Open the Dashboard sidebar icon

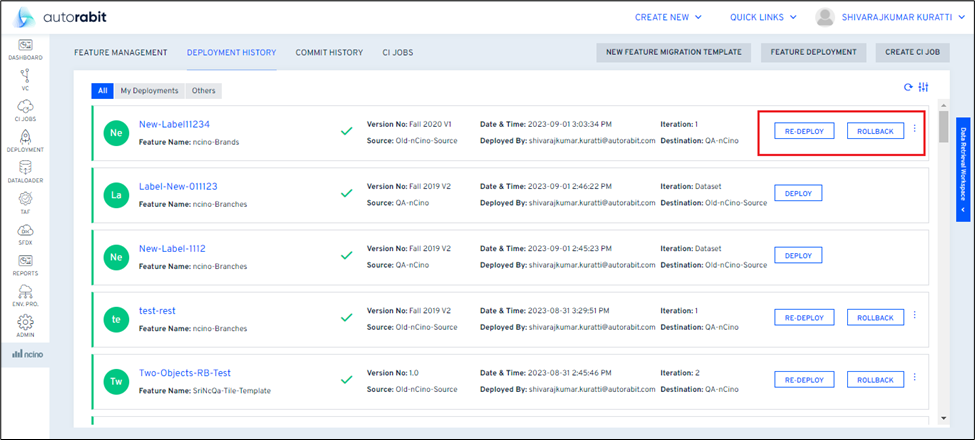pyautogui.click(x=25, y=48)
